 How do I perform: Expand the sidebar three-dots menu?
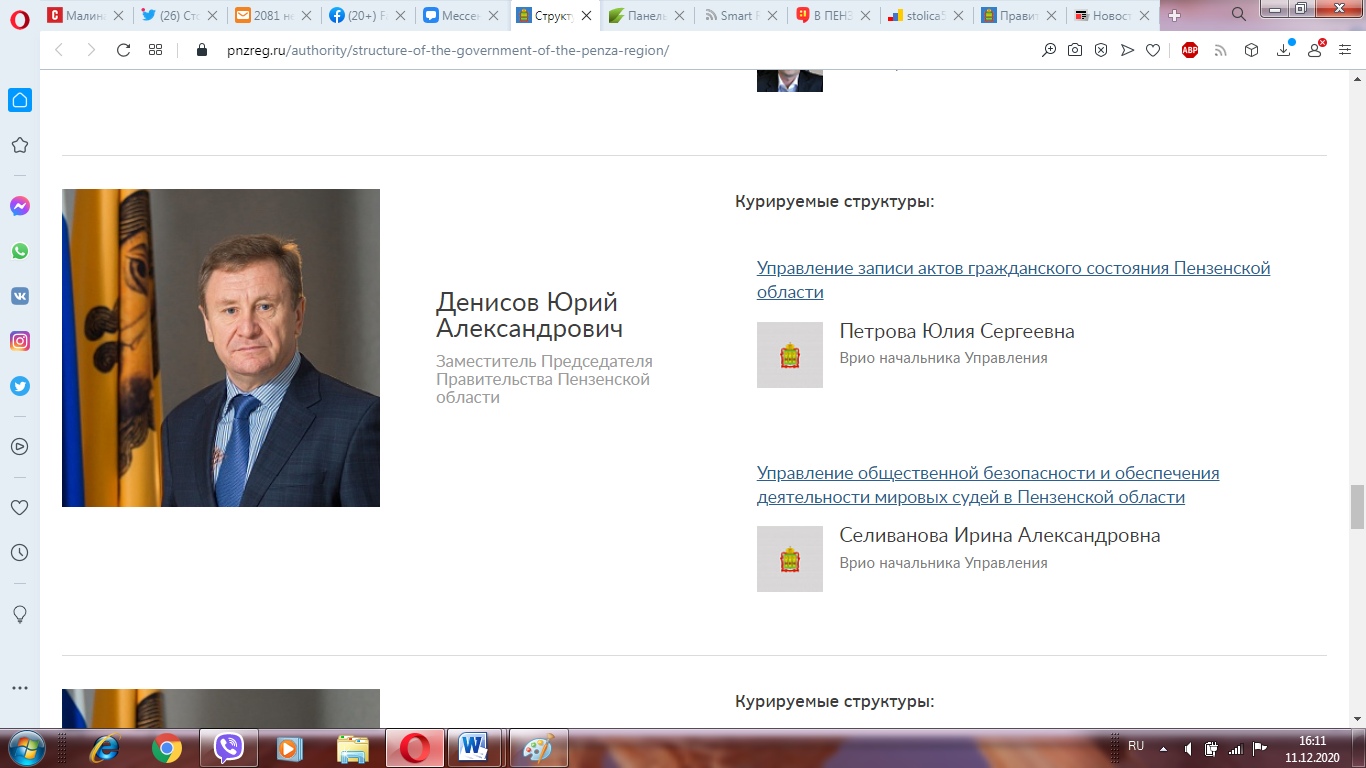(19, 688)
